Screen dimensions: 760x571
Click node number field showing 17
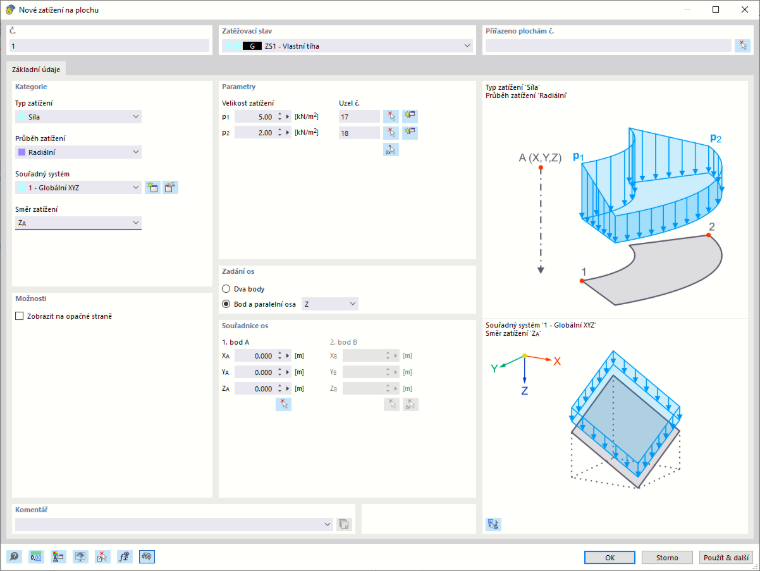[359, 117]
